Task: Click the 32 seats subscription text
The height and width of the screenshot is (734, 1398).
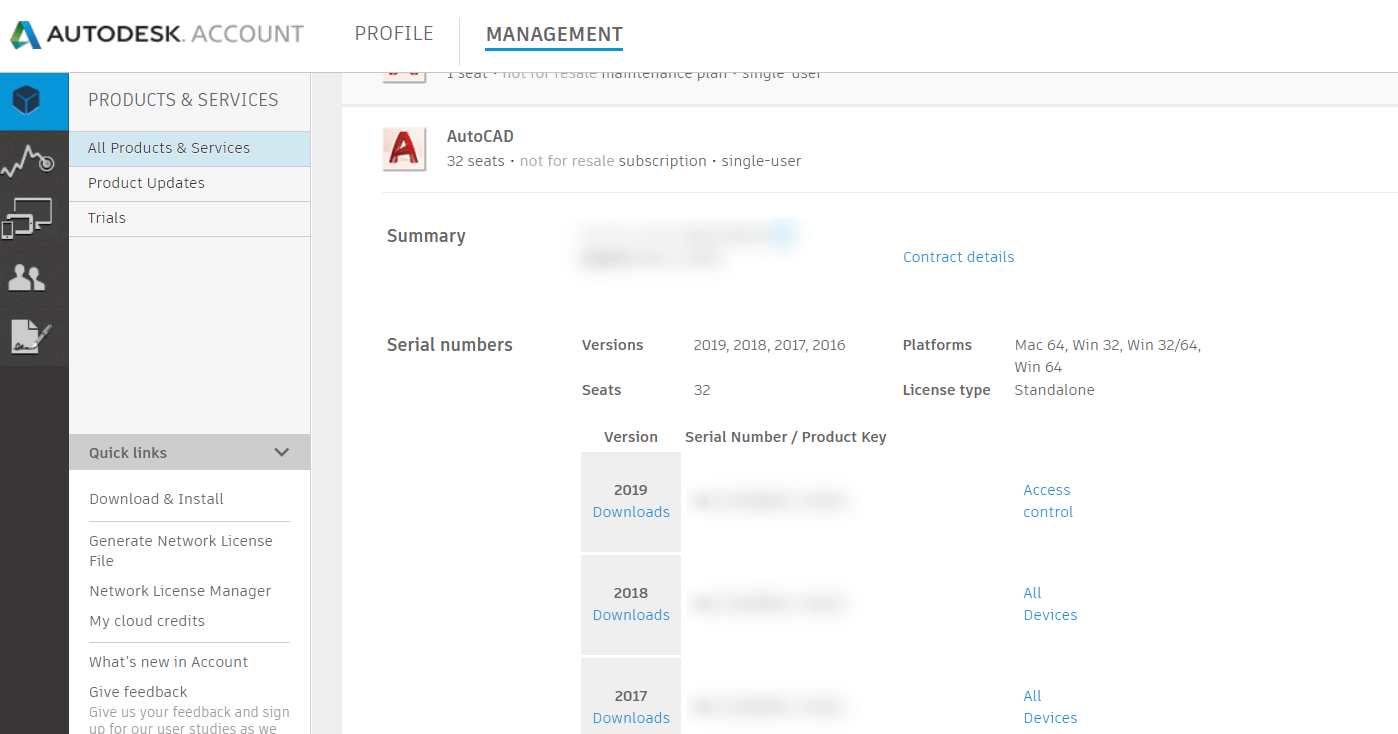Action: click(624, 161)
